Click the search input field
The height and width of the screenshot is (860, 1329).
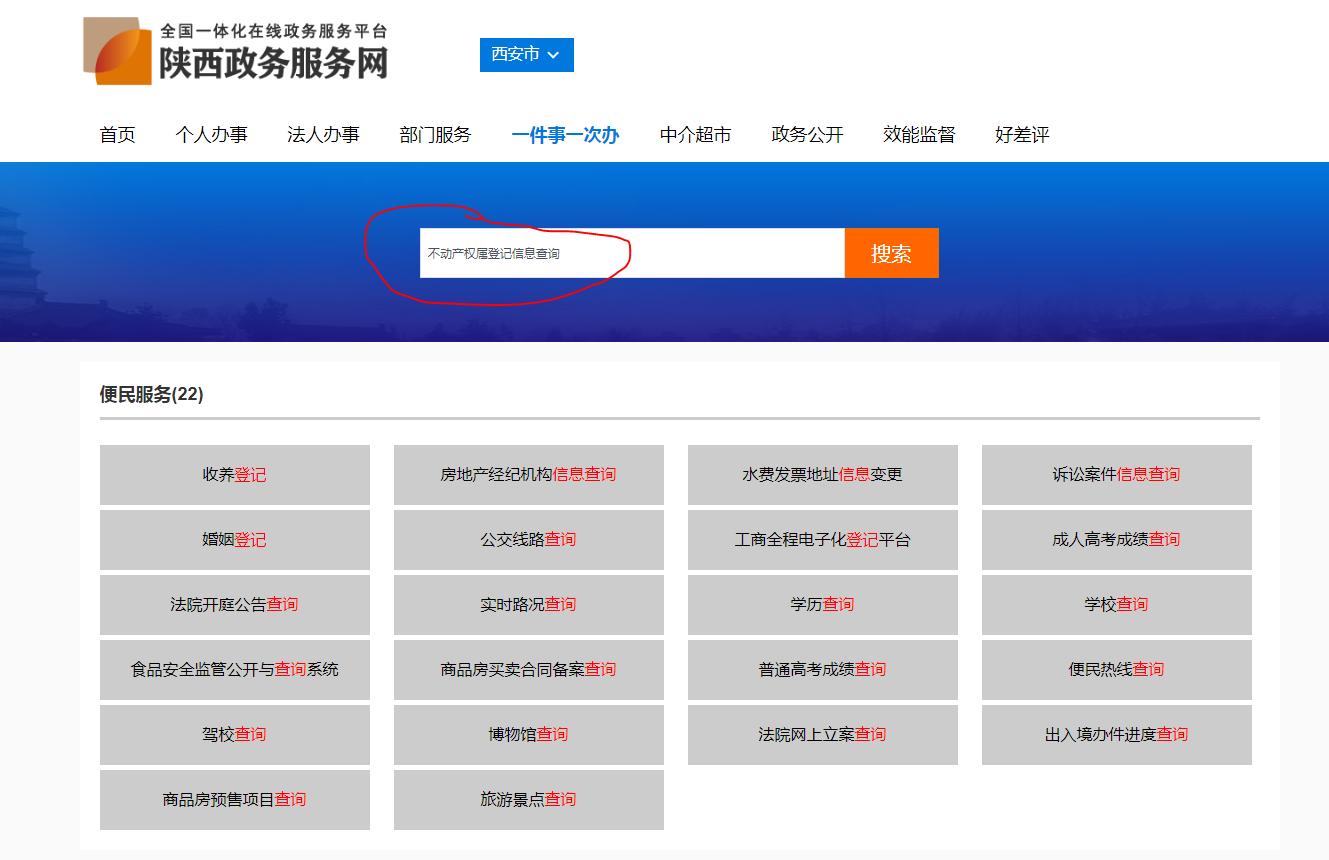630,253
